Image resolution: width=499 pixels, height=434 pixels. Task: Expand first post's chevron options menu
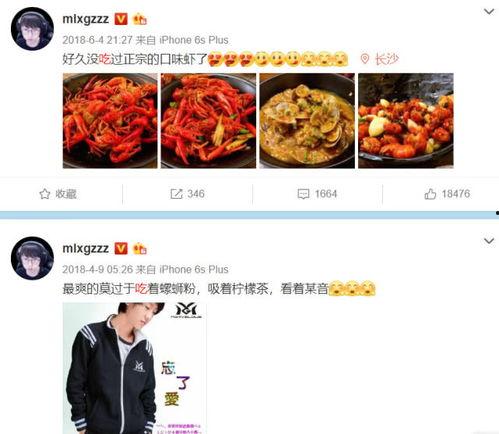tap(489, 12)
